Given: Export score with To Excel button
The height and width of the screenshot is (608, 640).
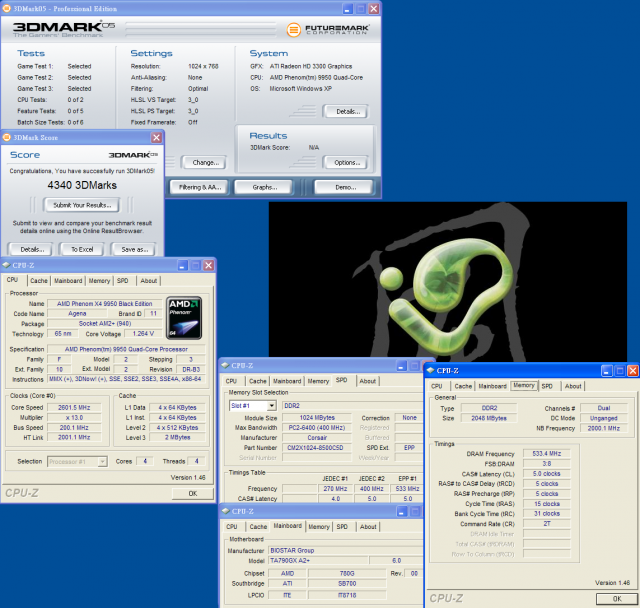Looking at the screenshot, I should pyautogui.click(x=82, y=249).
